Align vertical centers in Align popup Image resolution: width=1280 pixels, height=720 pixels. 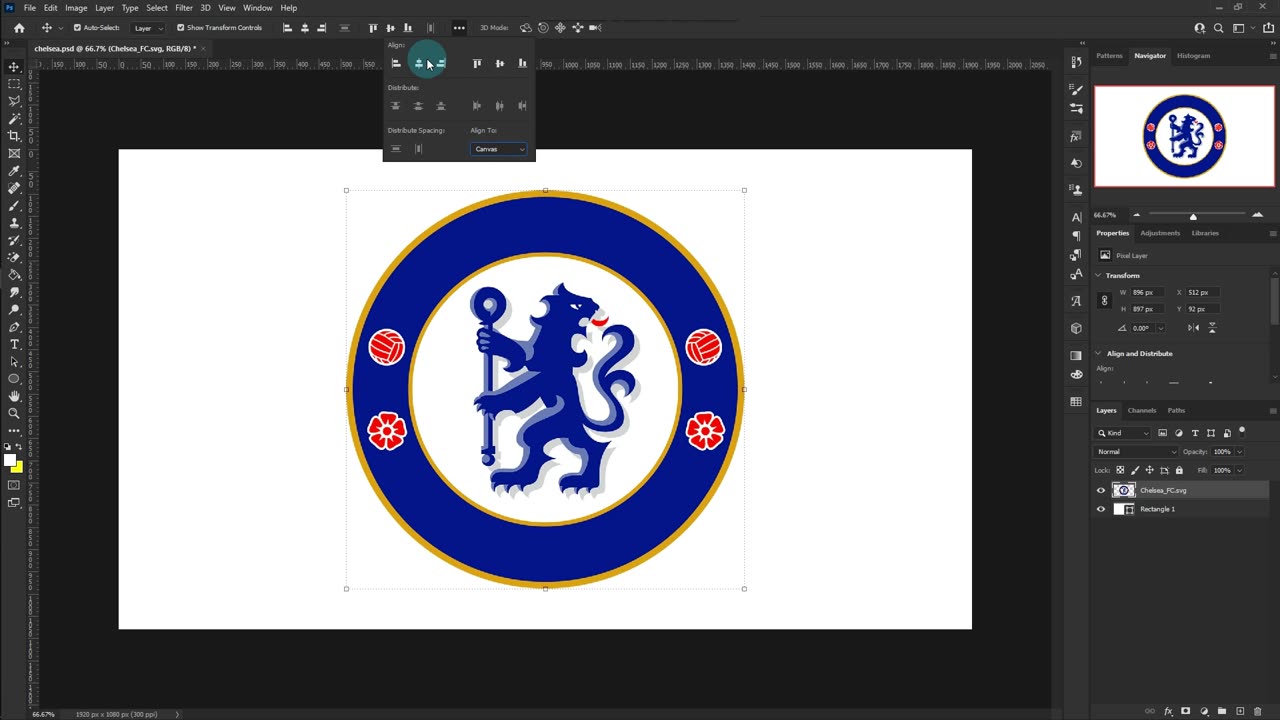[500, 64]
